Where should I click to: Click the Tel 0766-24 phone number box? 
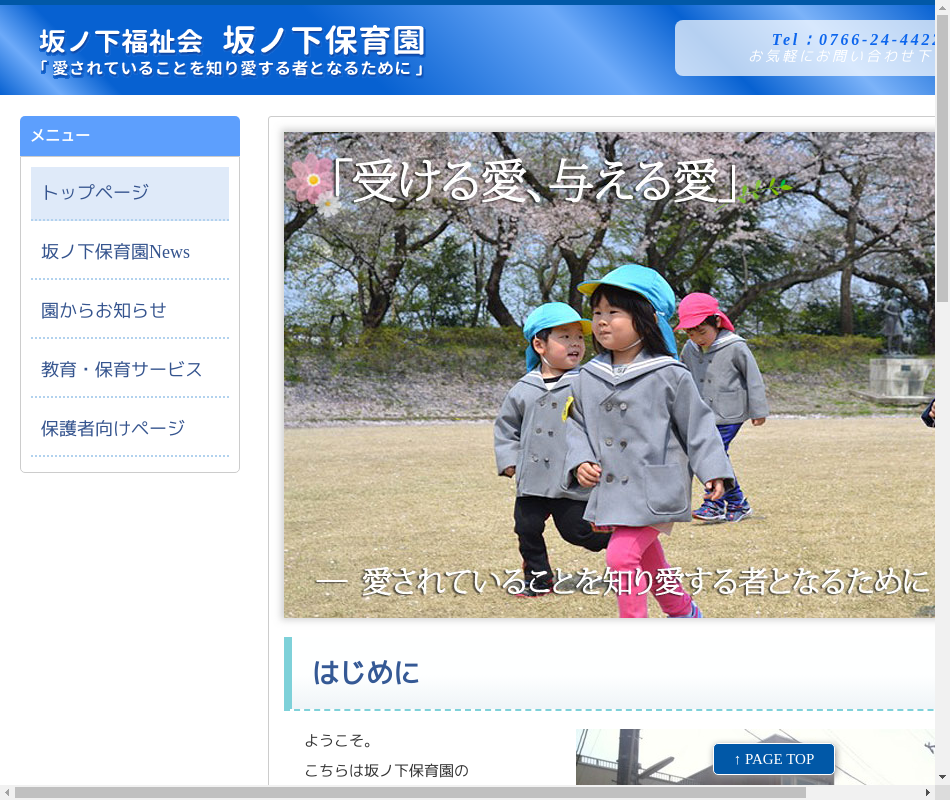tap(810, 48)
